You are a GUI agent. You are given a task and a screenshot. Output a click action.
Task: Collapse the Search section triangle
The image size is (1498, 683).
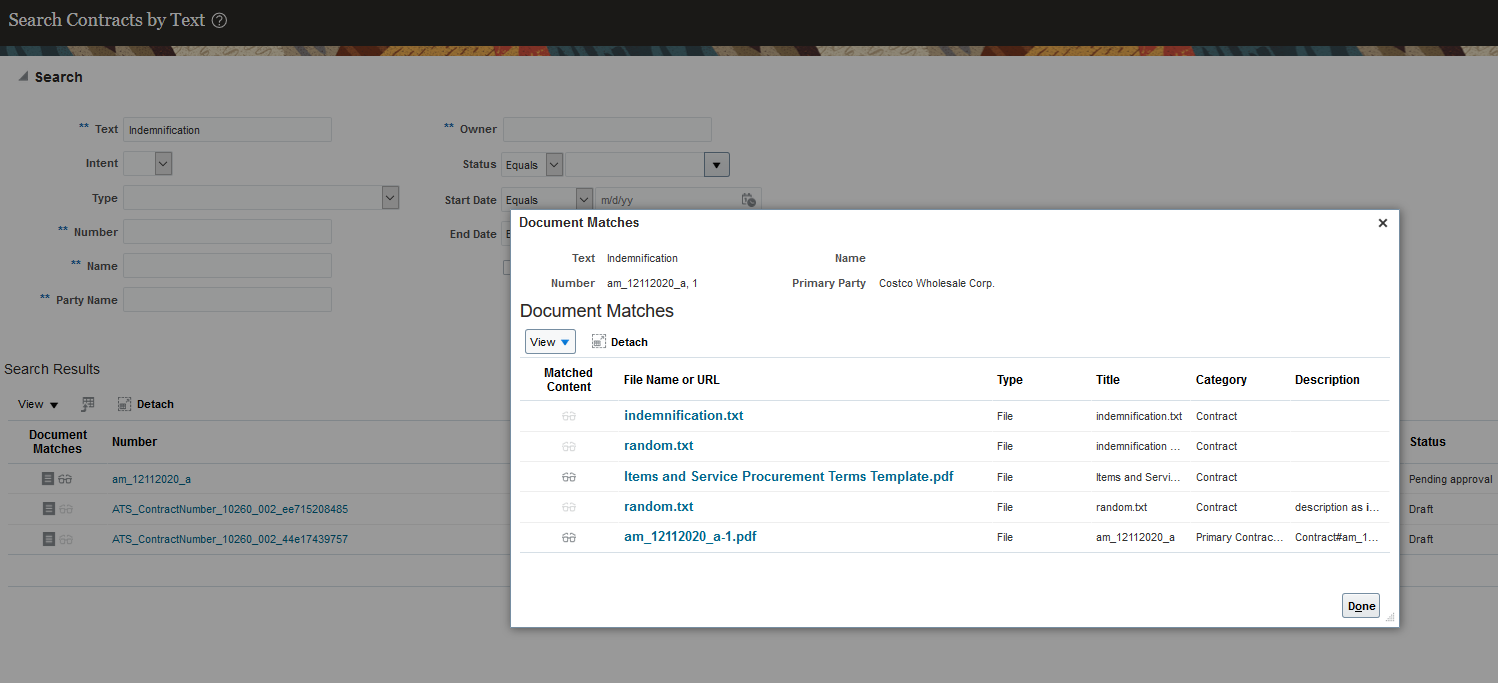coord(23,77)
